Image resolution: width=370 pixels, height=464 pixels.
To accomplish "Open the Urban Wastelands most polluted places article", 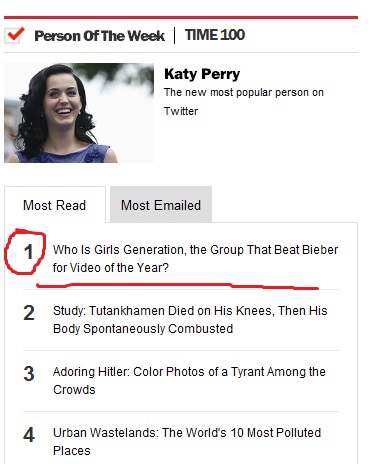I will (187, 442).
